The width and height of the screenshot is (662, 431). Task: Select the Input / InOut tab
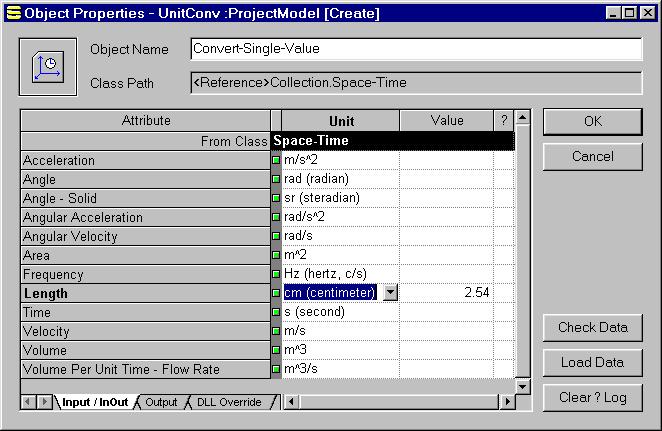pyautogui.click(x=95, y=402)
